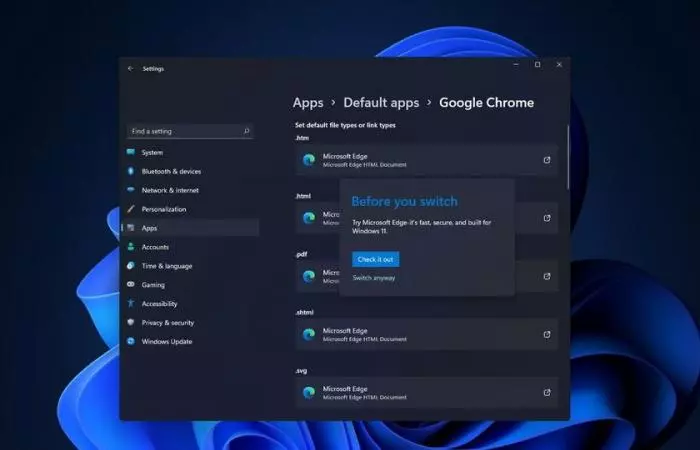Viewport: 700px width, 450px height.
Task: Click the Google Chrome breadcrumb title
Action: pyautogui.click(x=487, y=103)
